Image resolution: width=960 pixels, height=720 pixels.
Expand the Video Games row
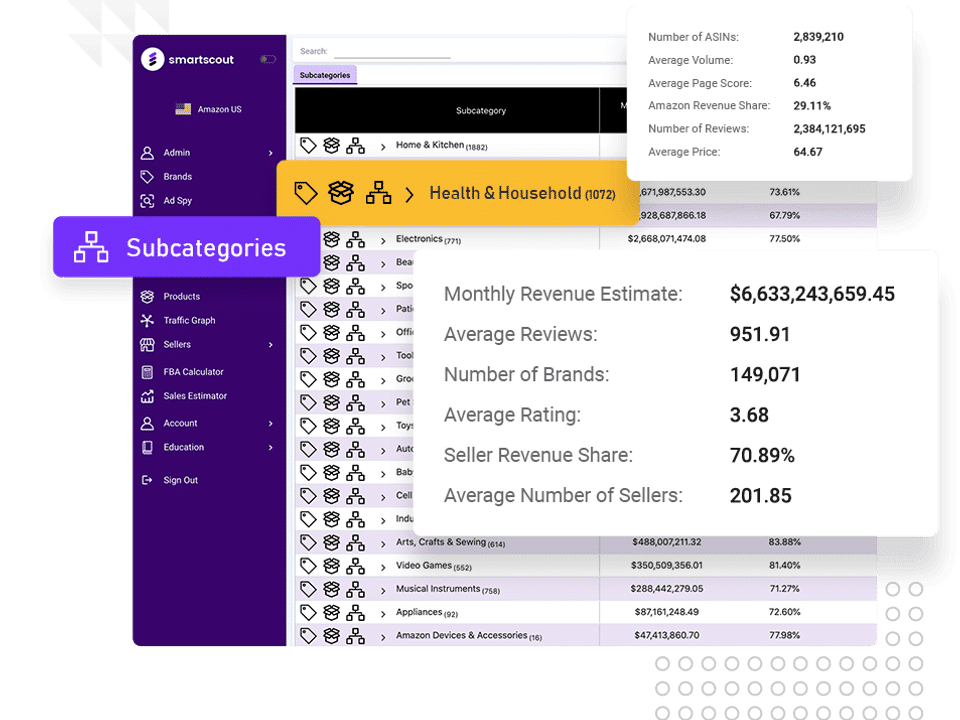pyautogui.click(x=383, y=567)
